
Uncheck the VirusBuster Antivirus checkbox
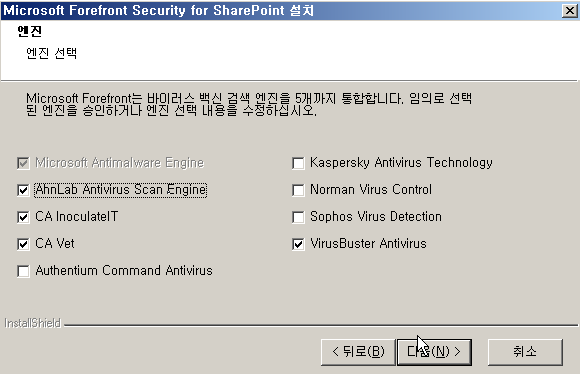point(298,244)
